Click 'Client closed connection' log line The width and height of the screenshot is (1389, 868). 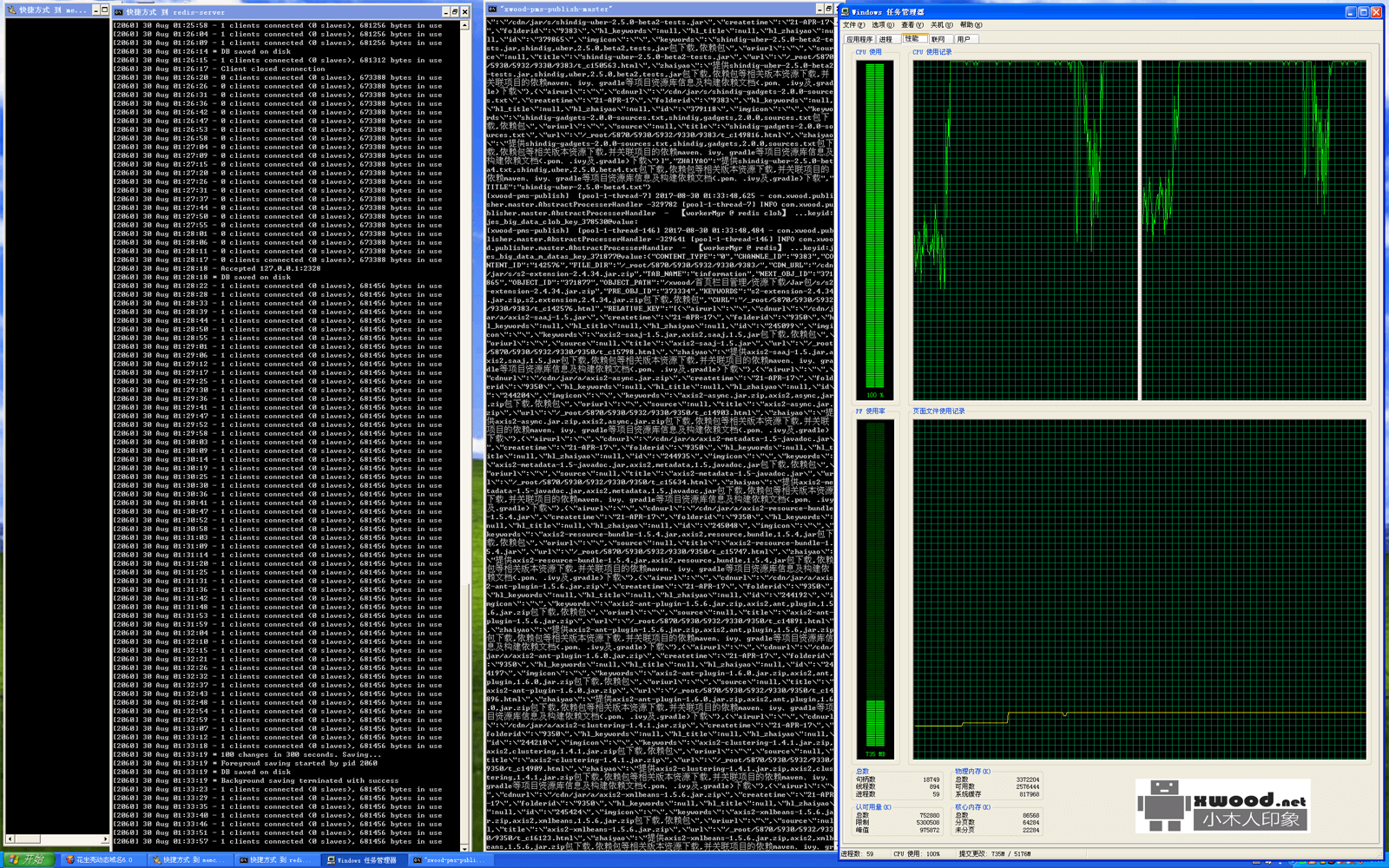click(x=220, y=69)
